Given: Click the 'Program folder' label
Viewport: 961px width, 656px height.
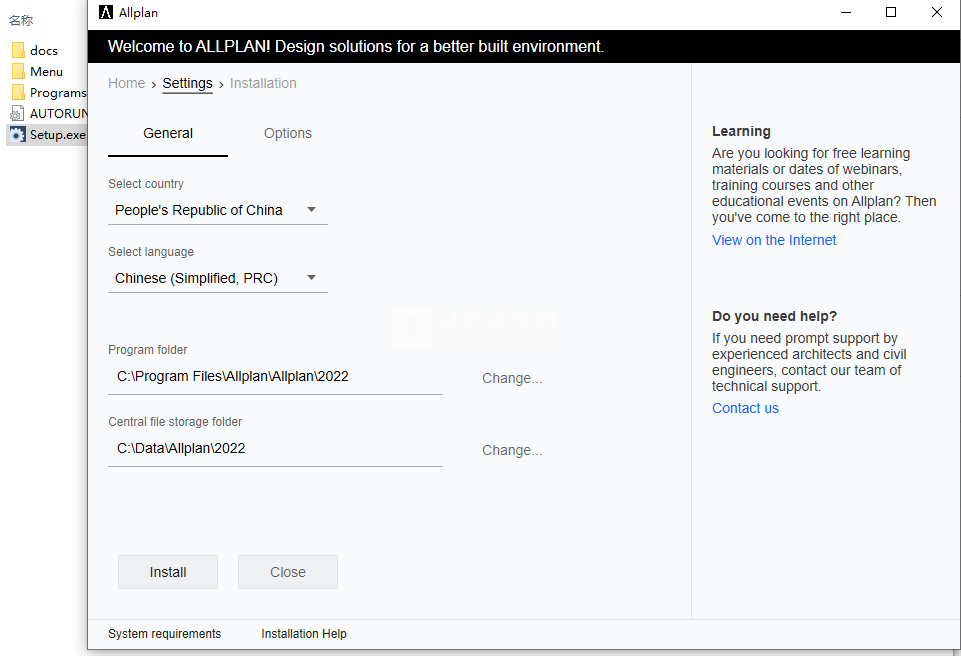Looking at the screenshot, I should pos(148,350).
